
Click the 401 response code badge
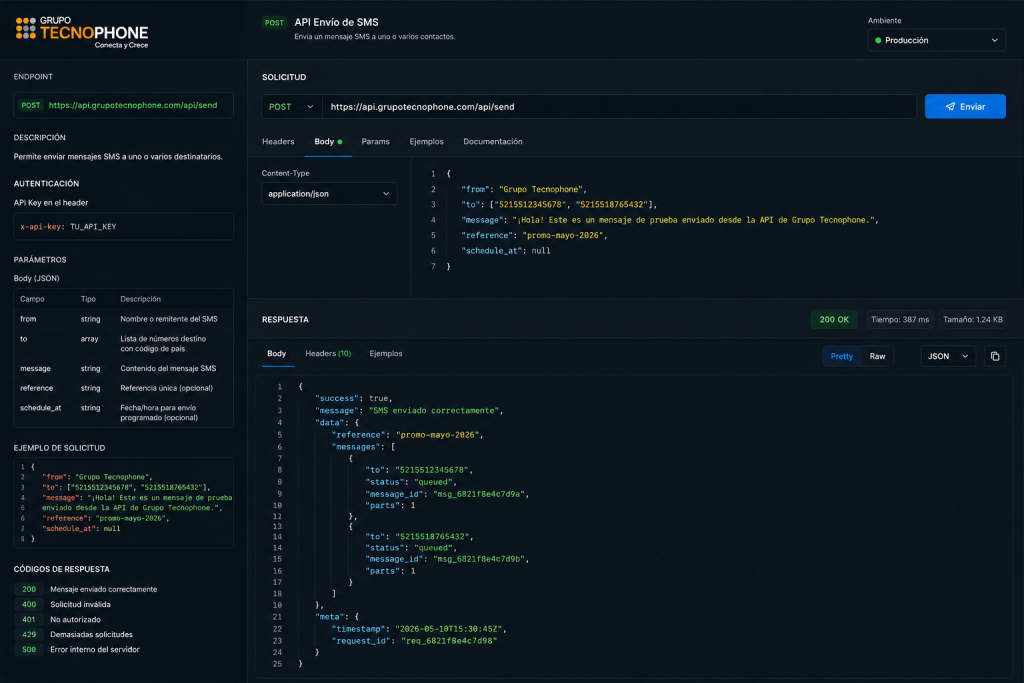click(x=29, y=620)
